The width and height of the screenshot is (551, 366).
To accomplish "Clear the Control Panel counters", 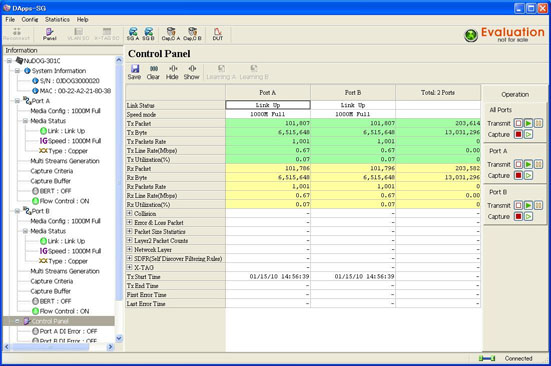I will tap(153, 72).
